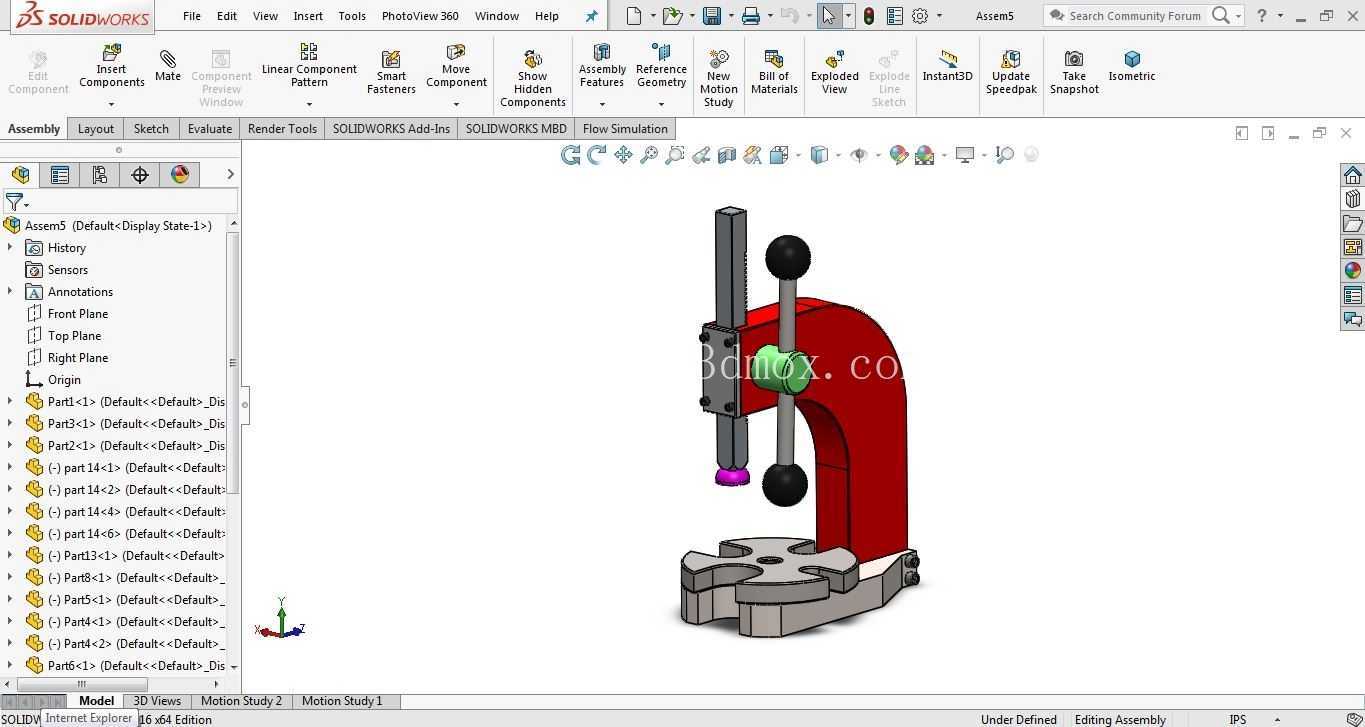The image size is (1365, 727).
Task: Launch Smart Fasteners
Action: (x=391, y=72)
